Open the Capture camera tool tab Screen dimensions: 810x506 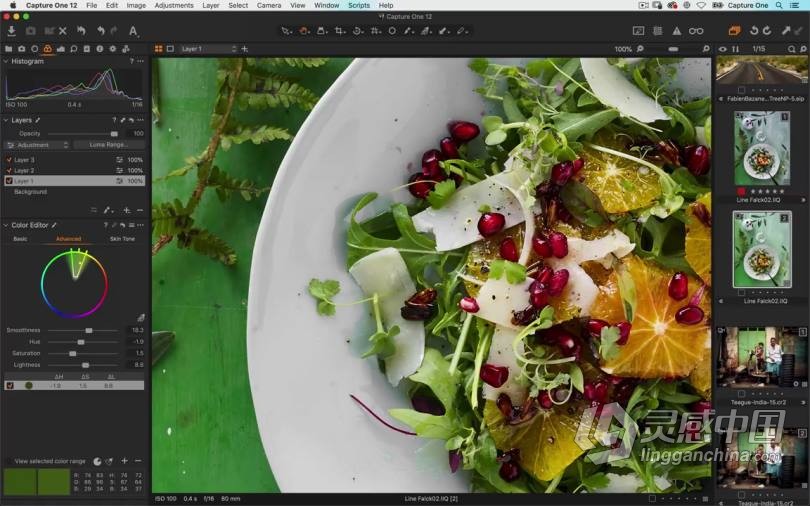click(21, 49)
